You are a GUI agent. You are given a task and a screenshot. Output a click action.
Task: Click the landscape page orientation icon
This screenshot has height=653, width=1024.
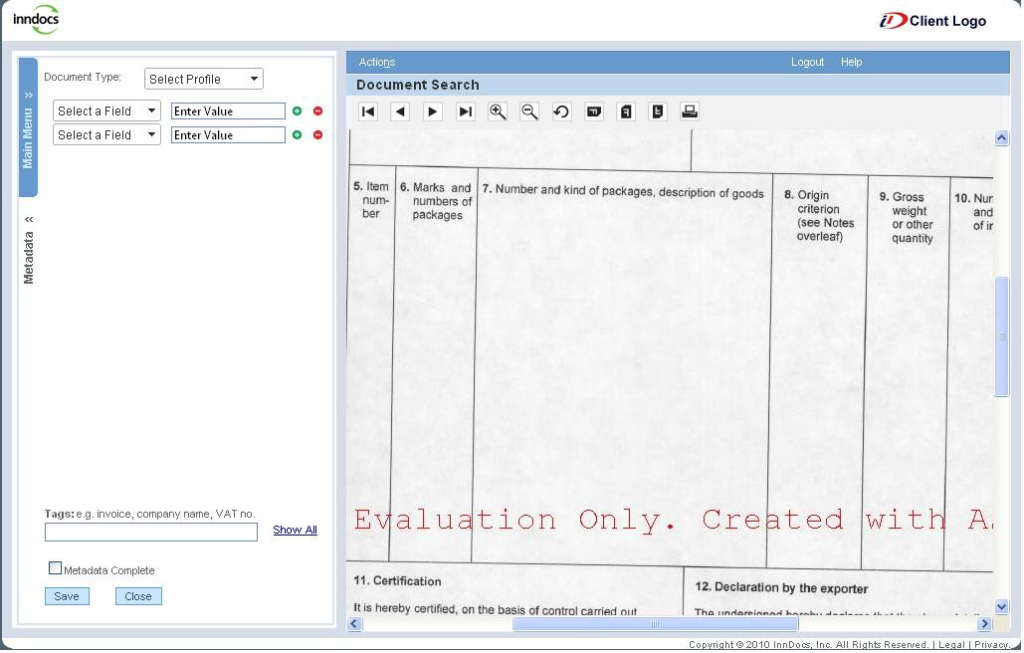(x=594, y=112)
